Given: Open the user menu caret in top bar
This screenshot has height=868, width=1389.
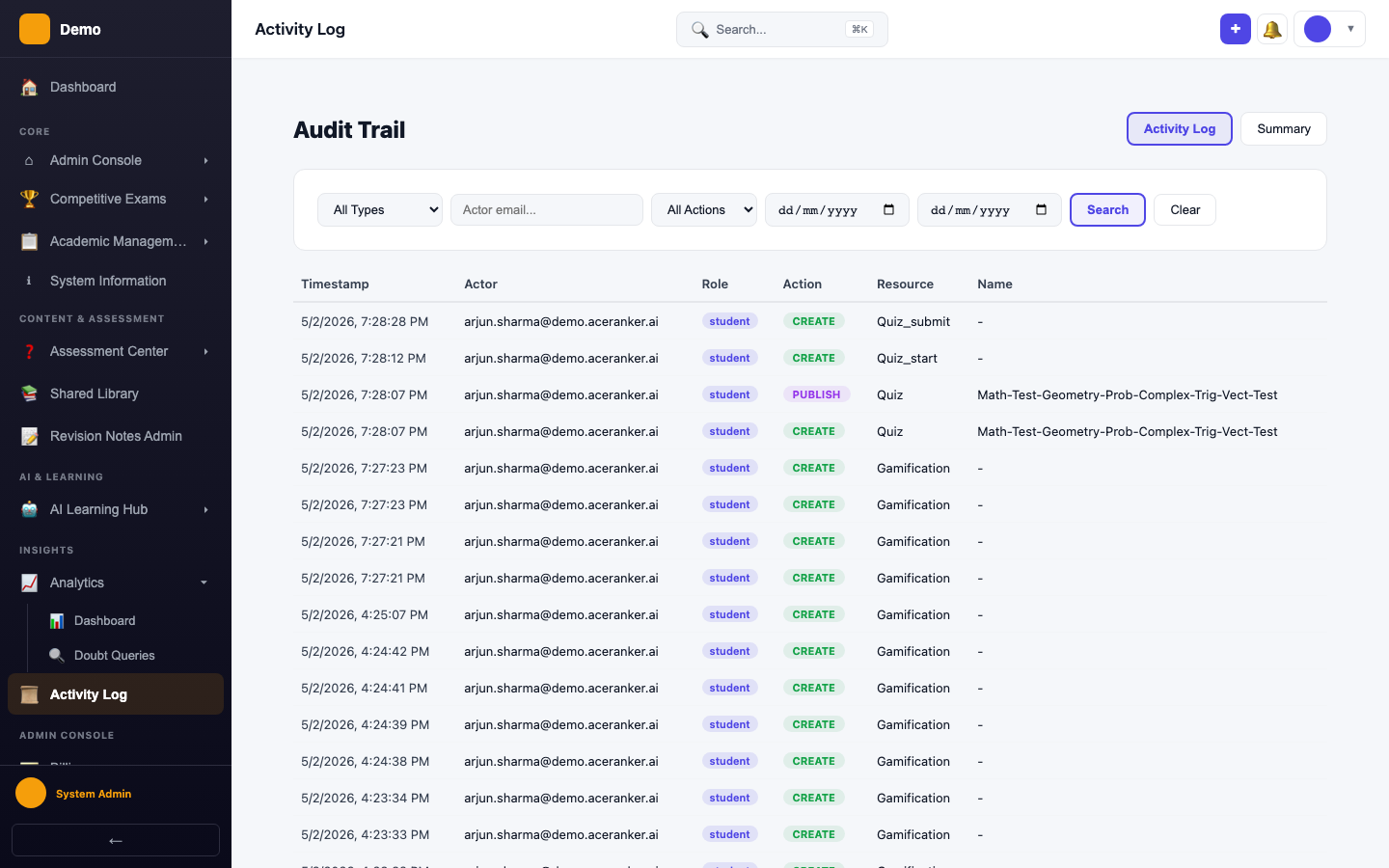Looking at the screenshot, I should 1350,29.
